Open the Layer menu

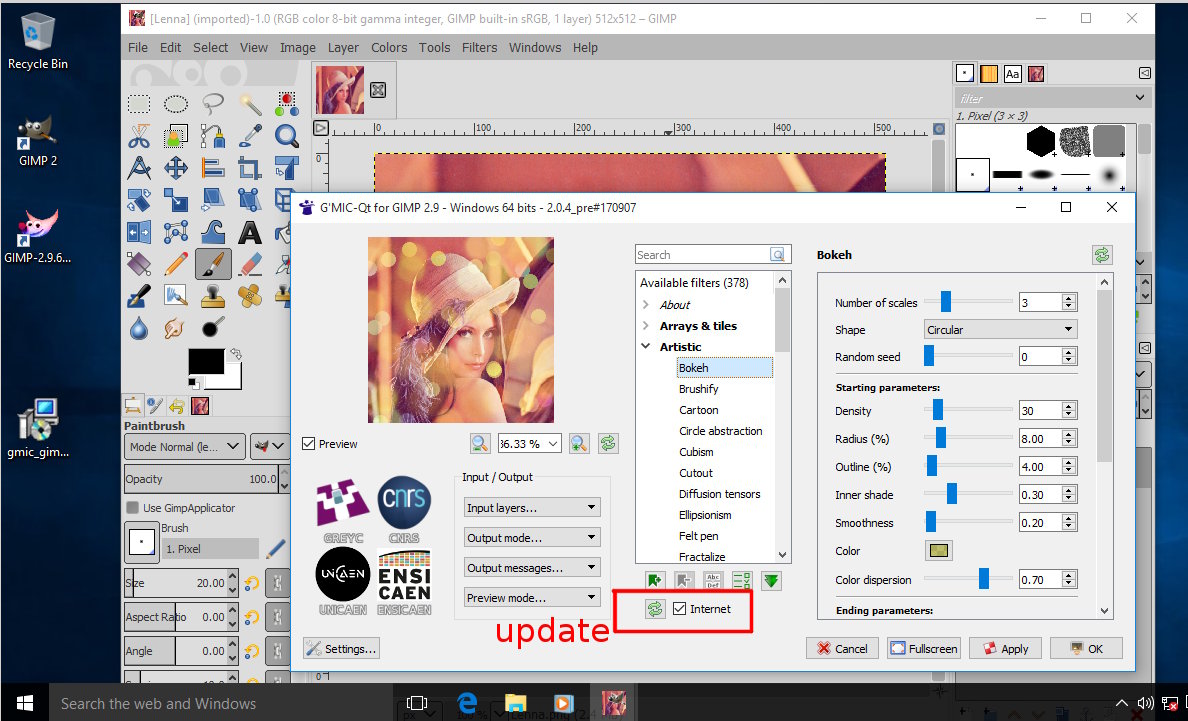pos(342,47)
